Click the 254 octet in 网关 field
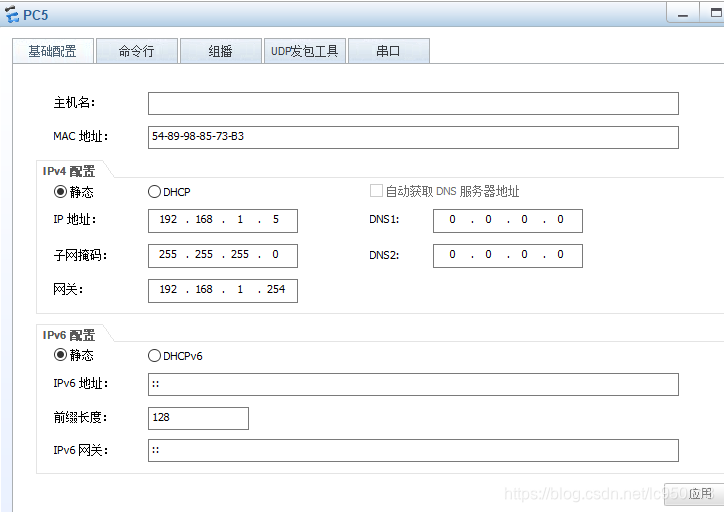 point(276,289)
